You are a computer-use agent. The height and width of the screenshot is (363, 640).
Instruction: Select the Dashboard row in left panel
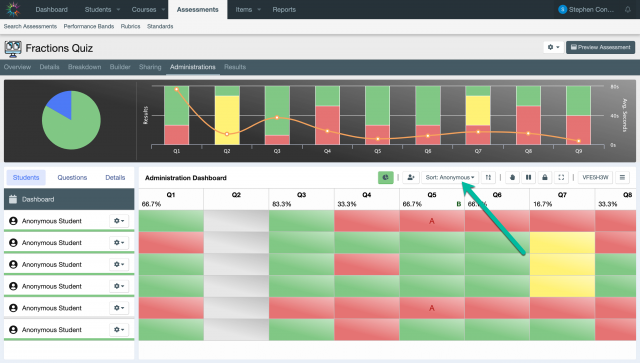click(x=69, y=199)
